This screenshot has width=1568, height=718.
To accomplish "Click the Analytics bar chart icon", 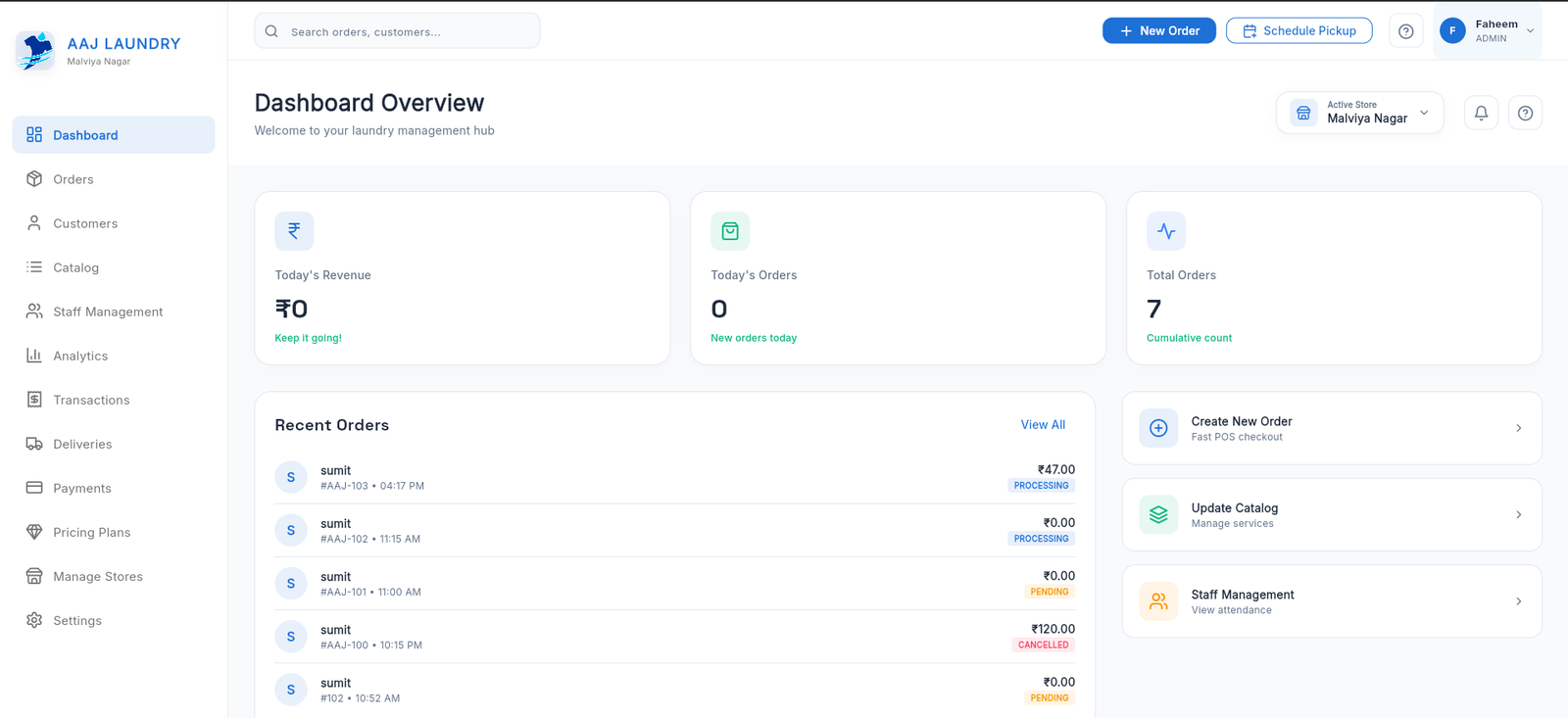I will tap(34, 356).
